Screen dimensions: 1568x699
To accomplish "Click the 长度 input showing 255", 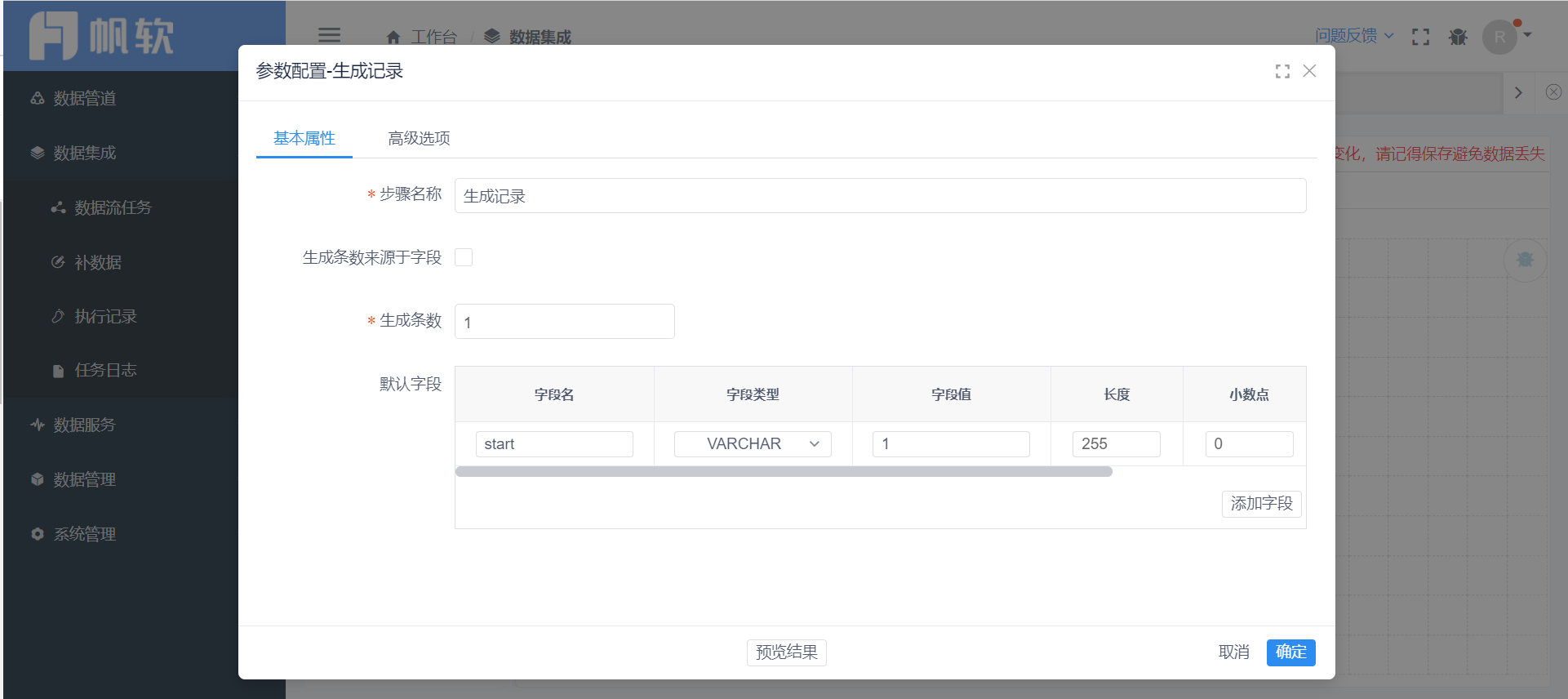I will point(1117,443).
